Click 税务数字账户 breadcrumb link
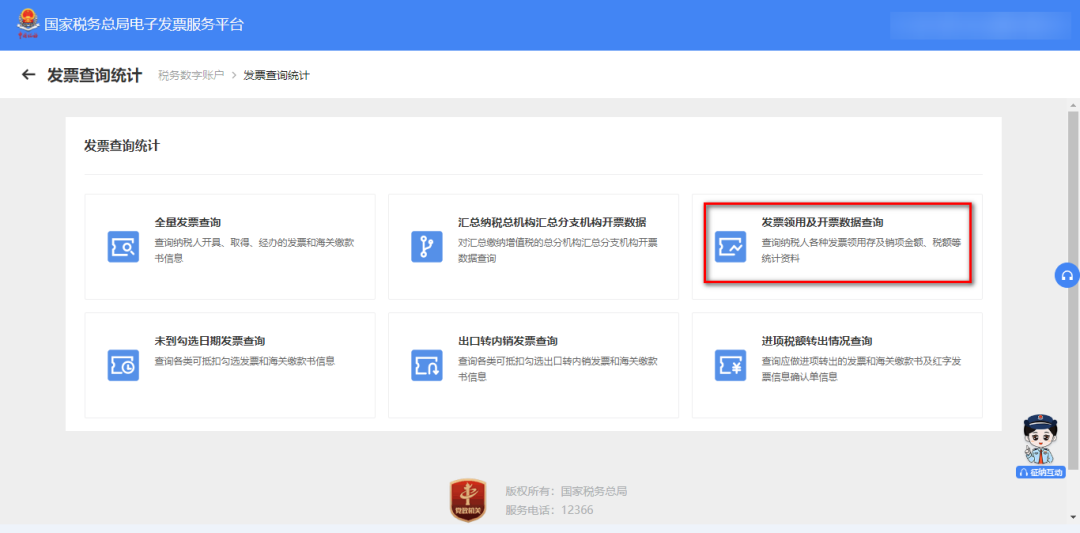1080x533 pixels. 191,75
